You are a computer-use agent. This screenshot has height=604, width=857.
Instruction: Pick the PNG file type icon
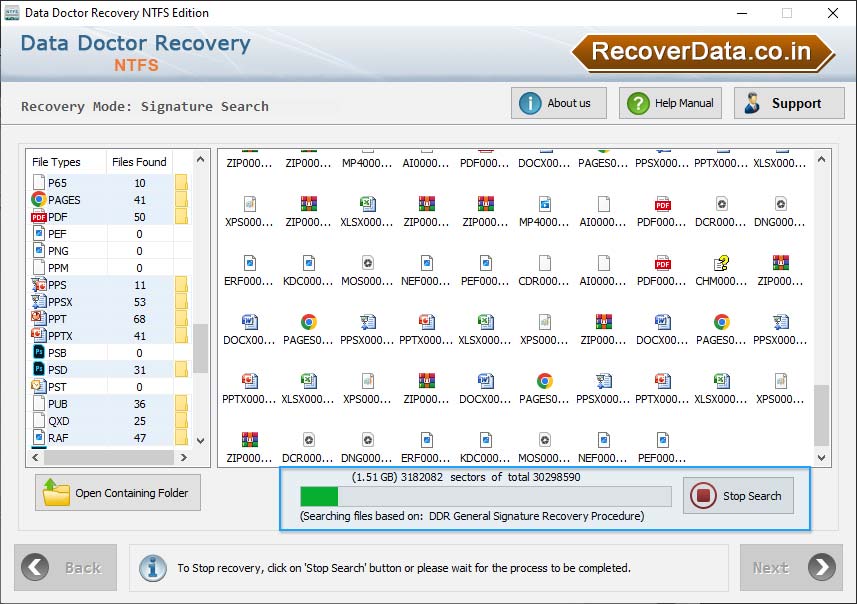[x=39, y=251]
